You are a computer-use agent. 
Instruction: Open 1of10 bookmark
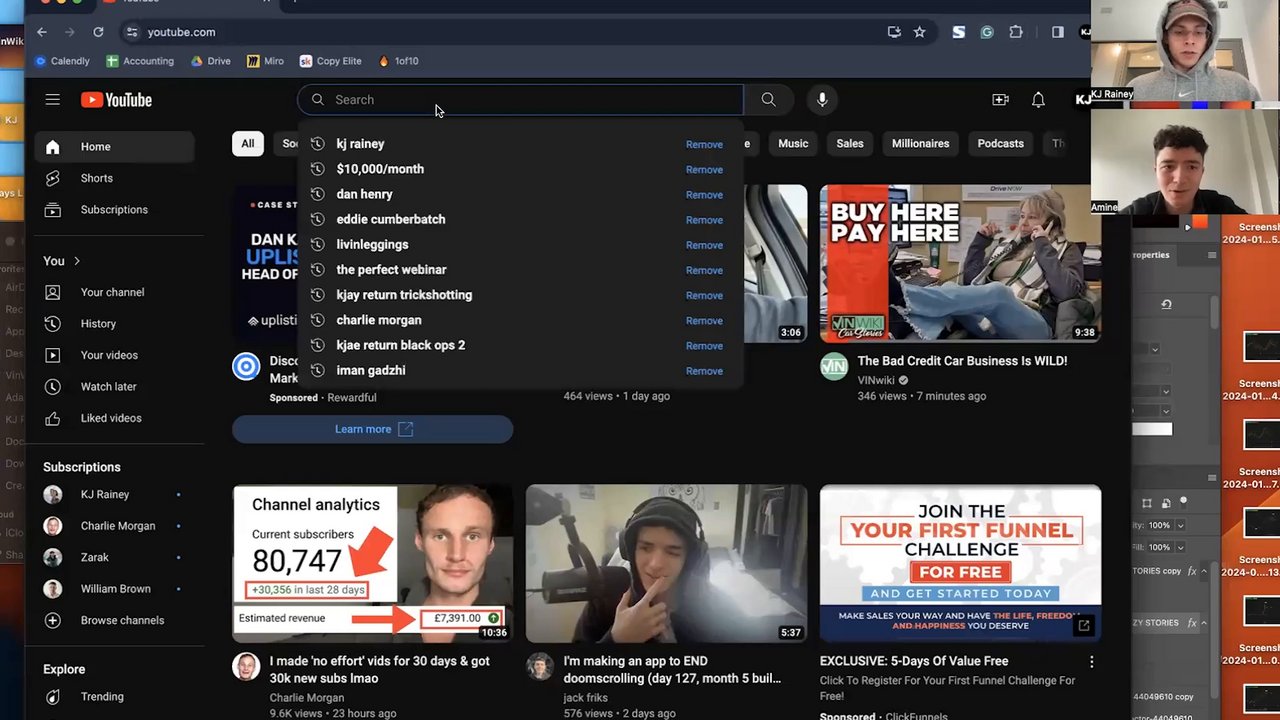398,61
